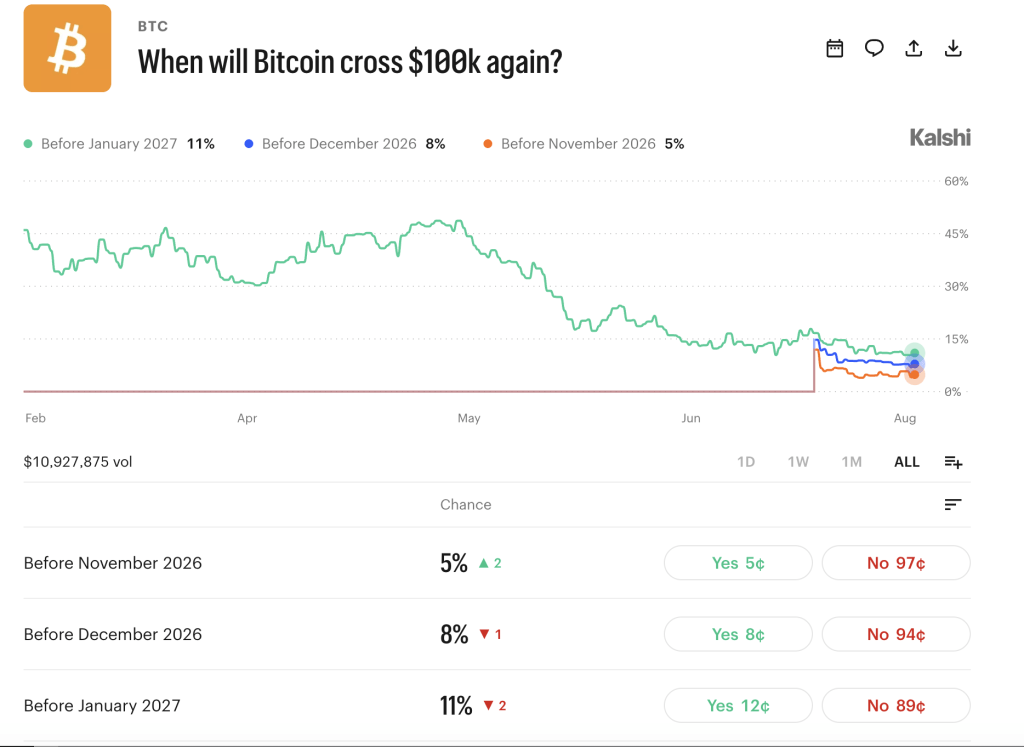The width and height of the screenshot is (1024, 747).
Task: Open the calendar icon
Action: 835,48
